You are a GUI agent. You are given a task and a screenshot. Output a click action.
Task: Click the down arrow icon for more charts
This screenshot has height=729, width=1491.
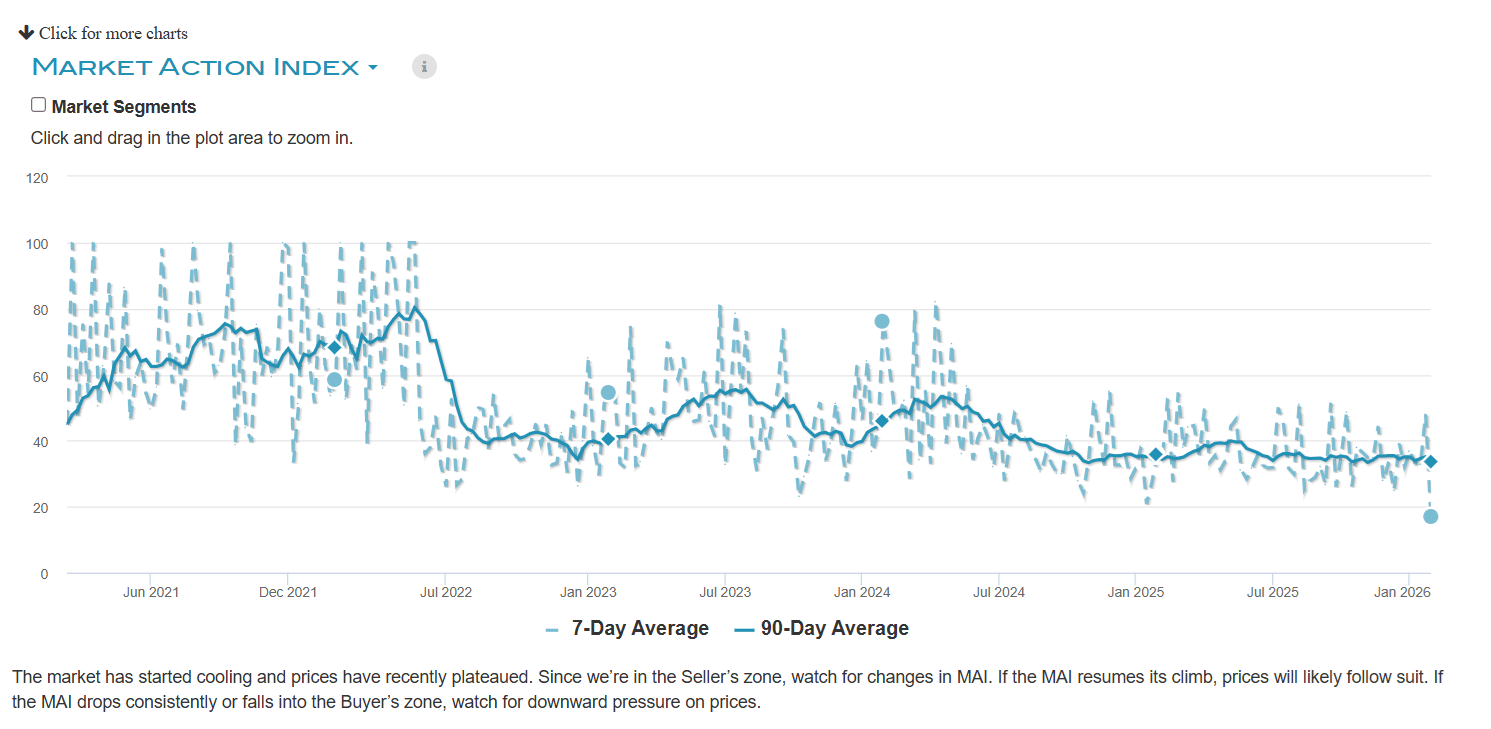point(27,32)
